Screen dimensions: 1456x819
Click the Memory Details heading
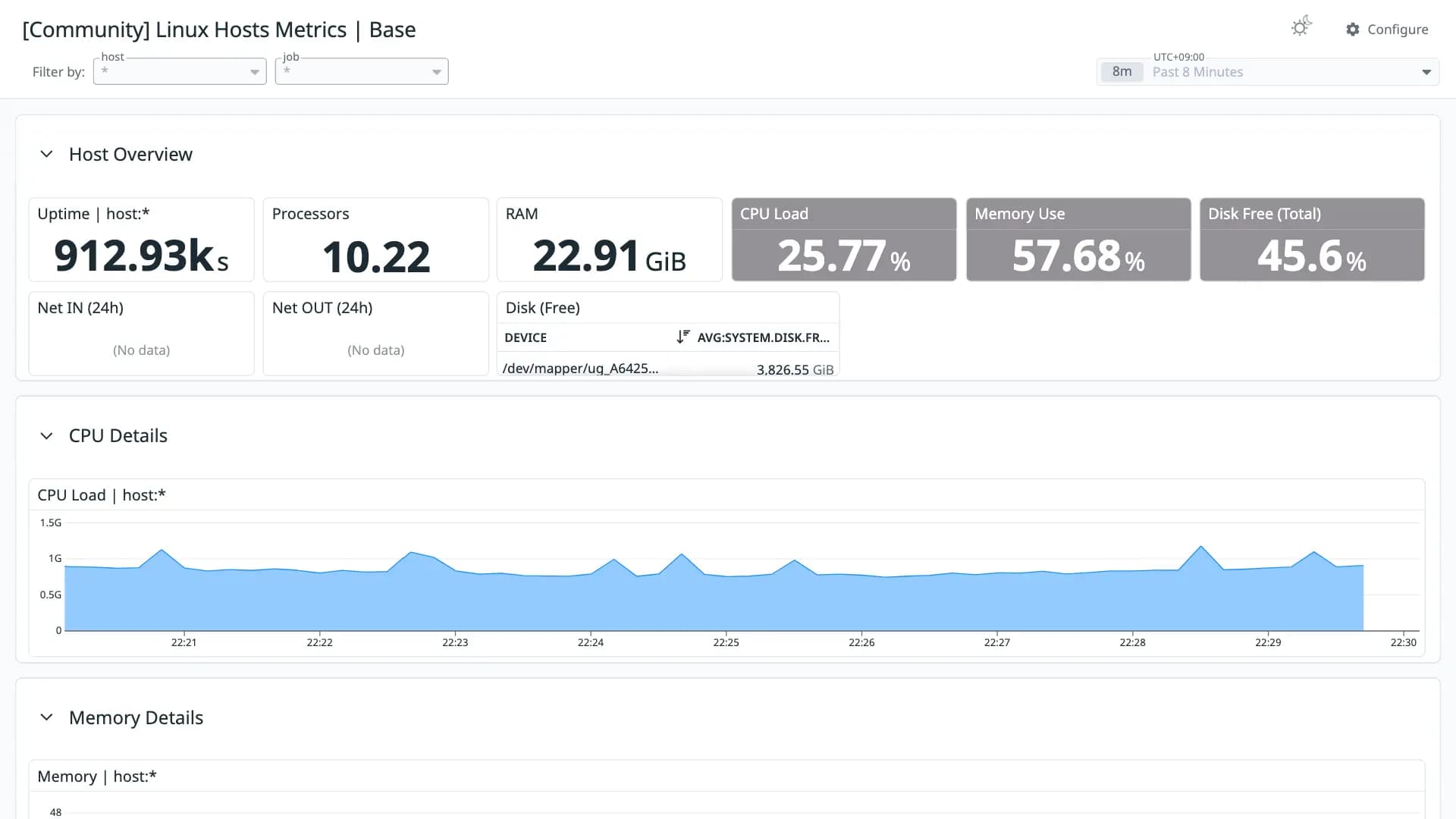click(x=136, y=717)
